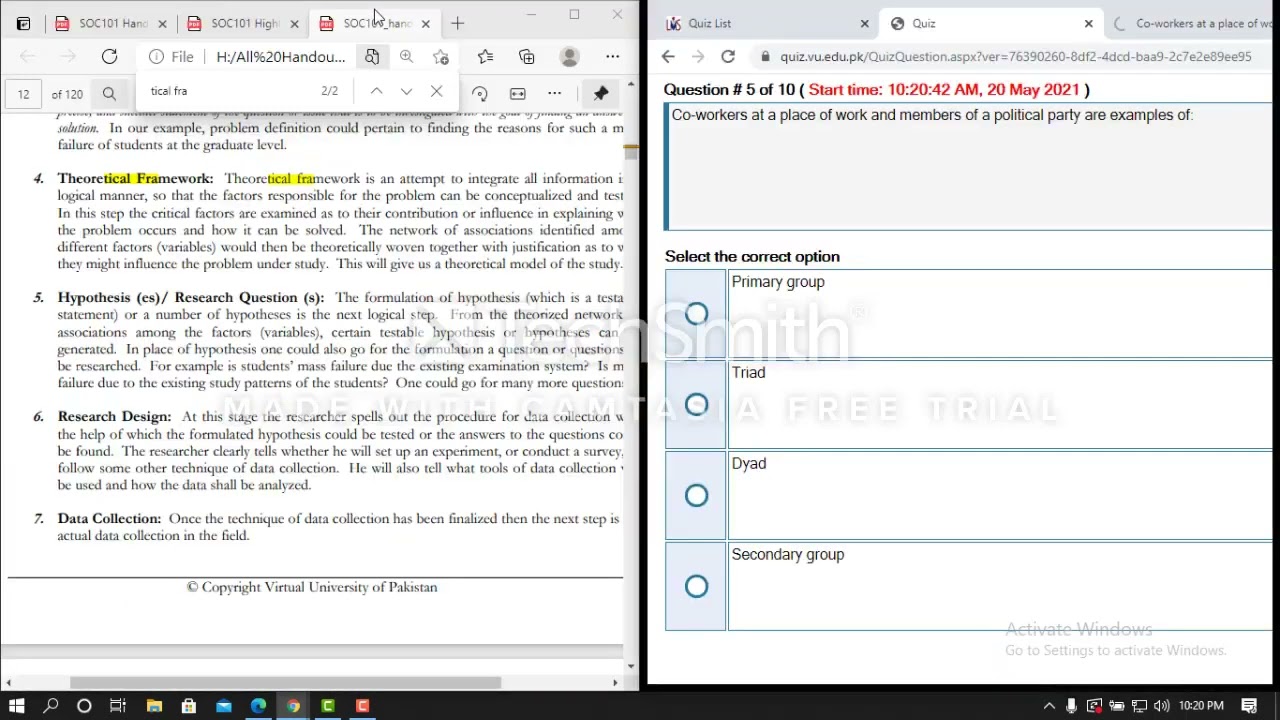Open the Favorites list in Edge
Image resolution: width=1280 pixels, height=720 pixels.
point(485,57)
